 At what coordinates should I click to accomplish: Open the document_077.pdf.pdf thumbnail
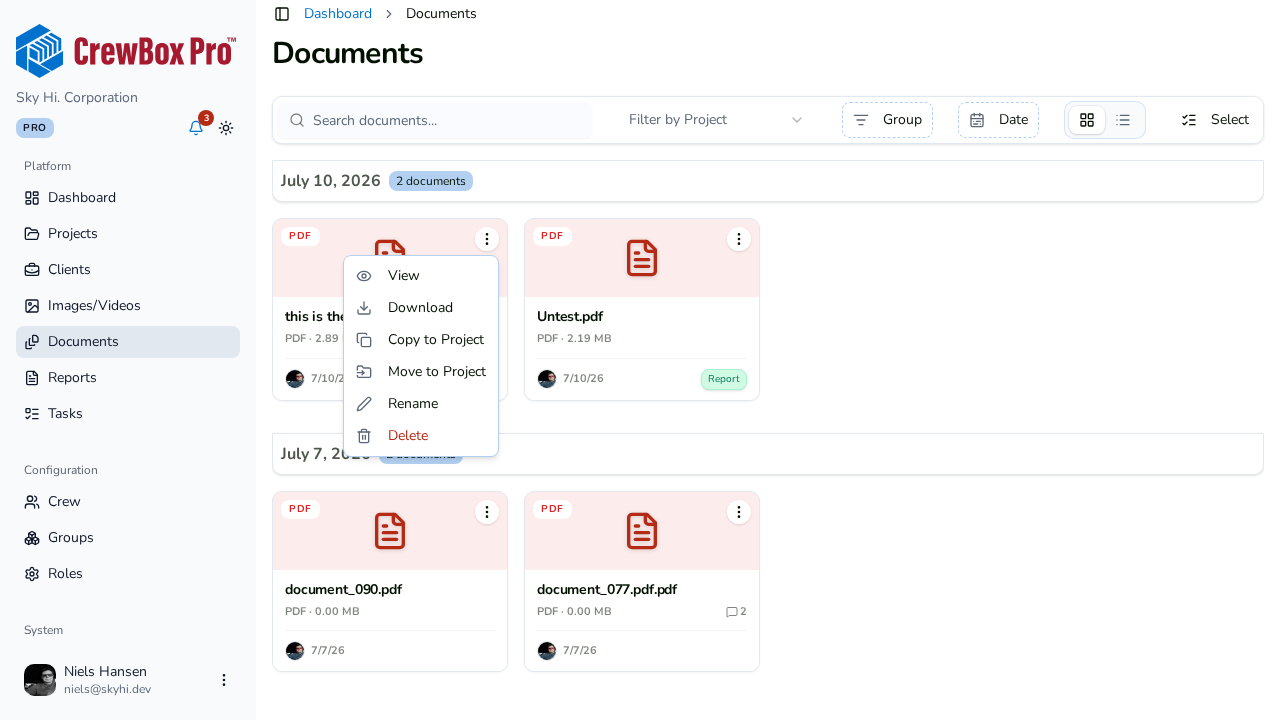[x=642, y=531]
